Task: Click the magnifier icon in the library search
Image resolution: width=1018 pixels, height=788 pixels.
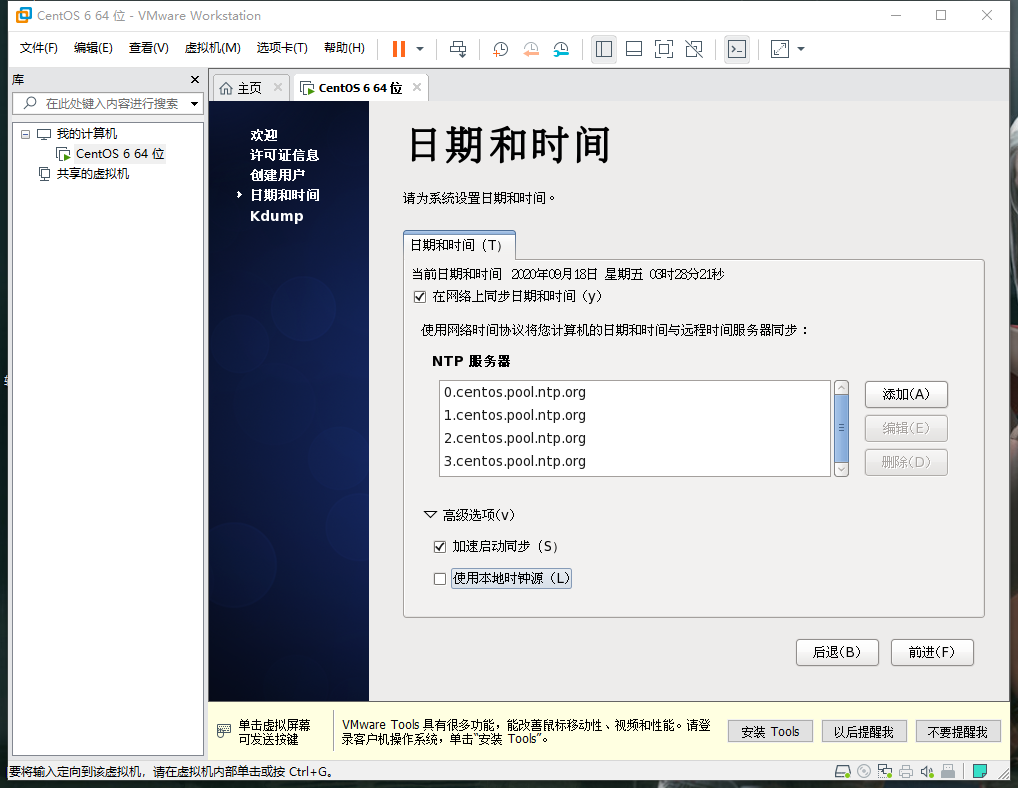Action: coord(30,103)
